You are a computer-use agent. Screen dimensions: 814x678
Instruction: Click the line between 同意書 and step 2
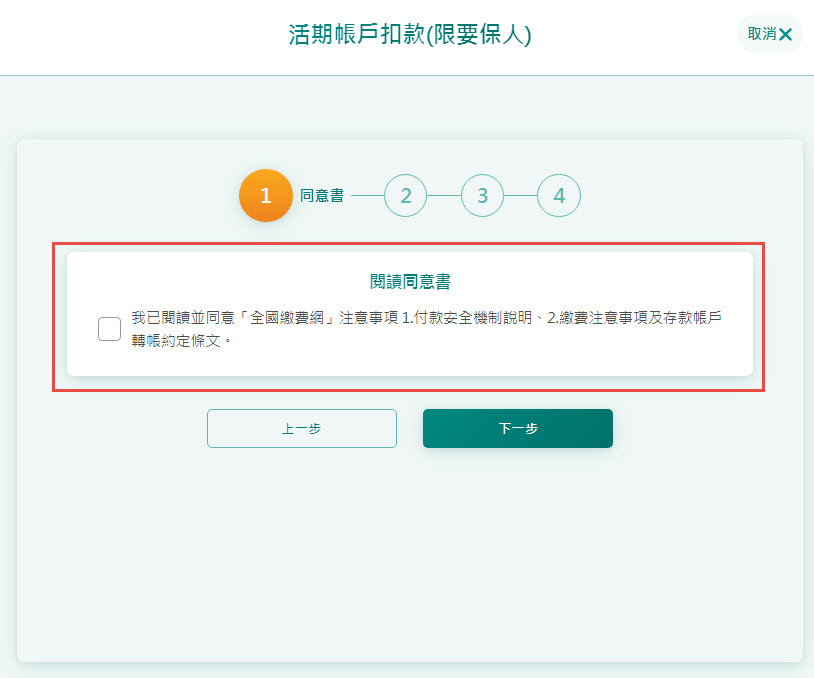tap(366, 196)
